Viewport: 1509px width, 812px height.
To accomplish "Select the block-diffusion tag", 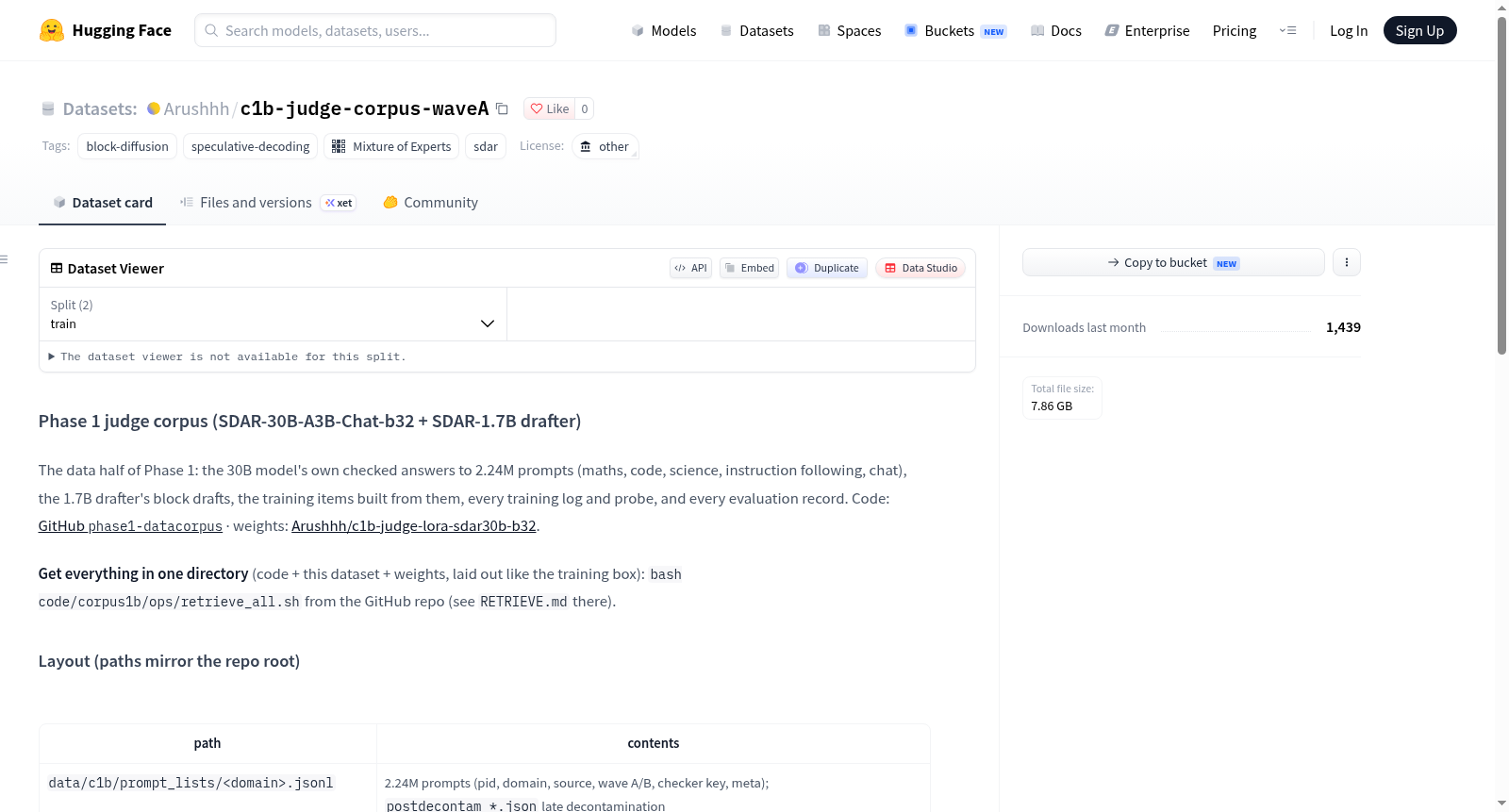I will point(127,146).
